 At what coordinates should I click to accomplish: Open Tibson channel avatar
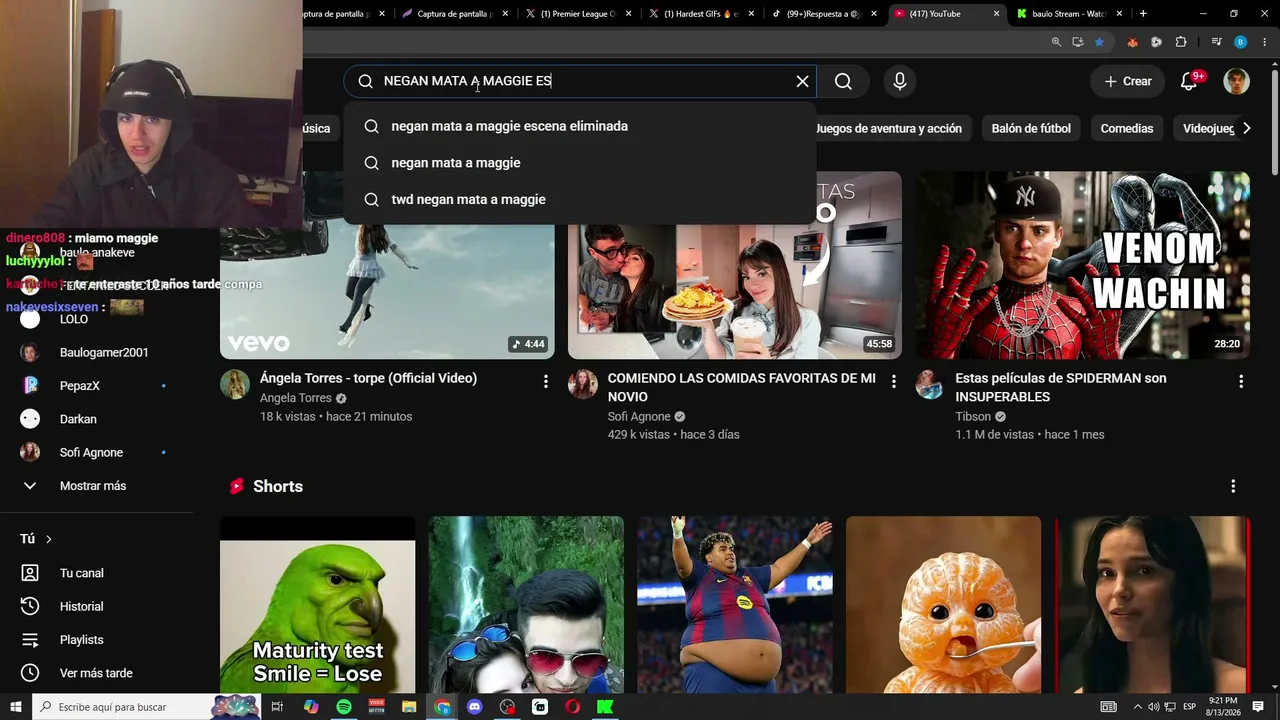coord(930,384)
